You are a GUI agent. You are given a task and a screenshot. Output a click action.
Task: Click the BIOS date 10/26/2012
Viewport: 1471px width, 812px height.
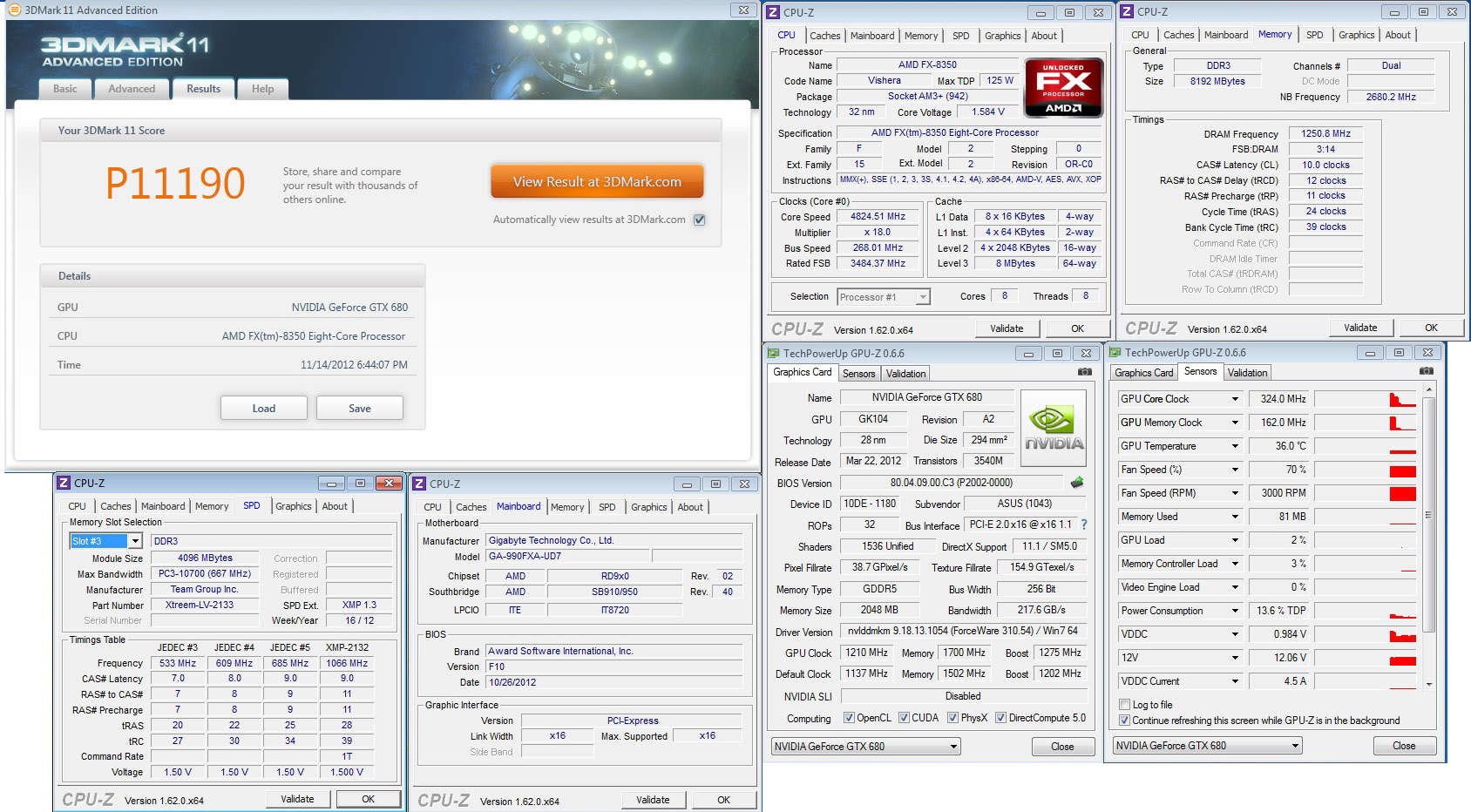tap(614, 682)
